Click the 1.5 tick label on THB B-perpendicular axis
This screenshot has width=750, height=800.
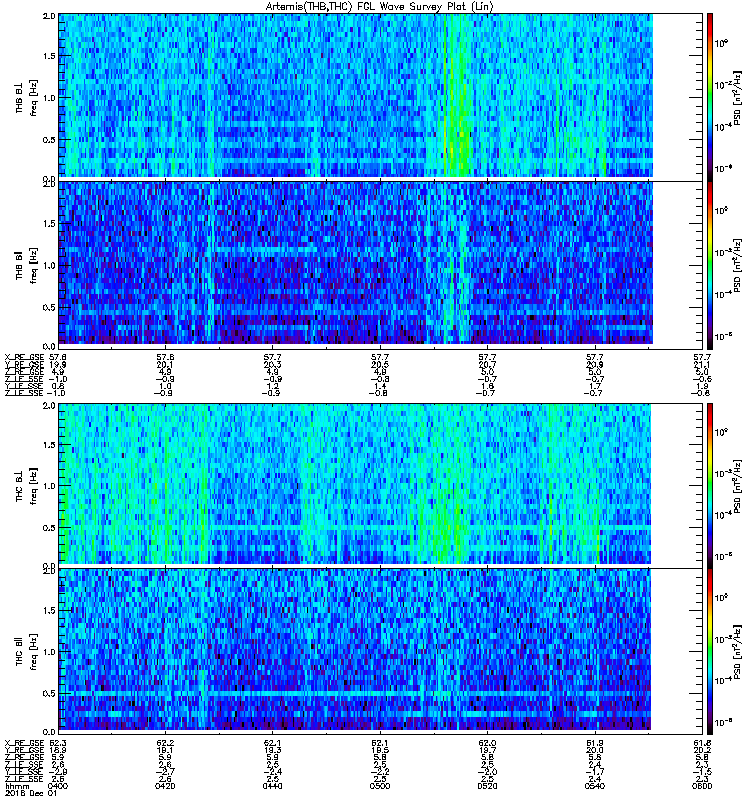pyautogui.click(x=49, y=56)
